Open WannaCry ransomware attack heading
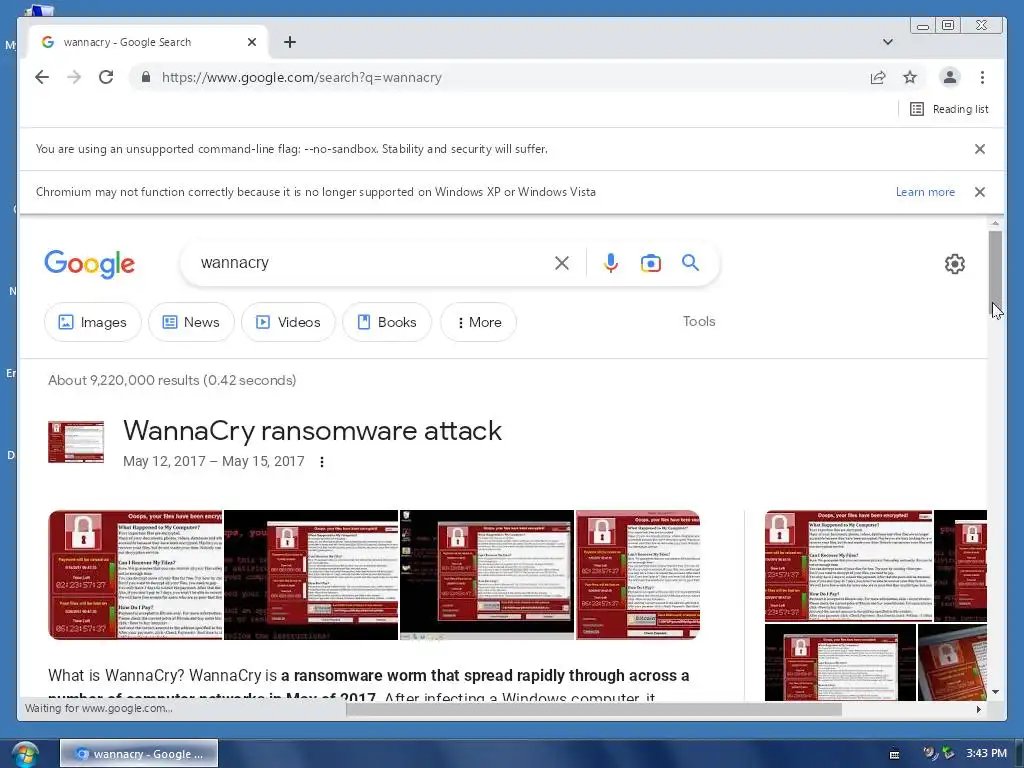This screenshot has width=1024, height=768. tap(312, 431)
